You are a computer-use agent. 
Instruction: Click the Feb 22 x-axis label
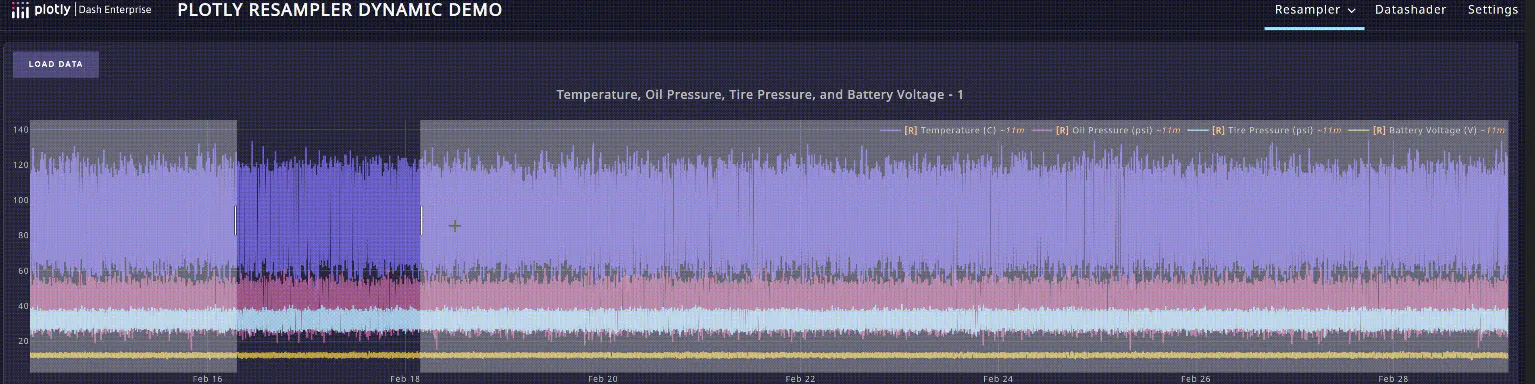pos(800,379)
